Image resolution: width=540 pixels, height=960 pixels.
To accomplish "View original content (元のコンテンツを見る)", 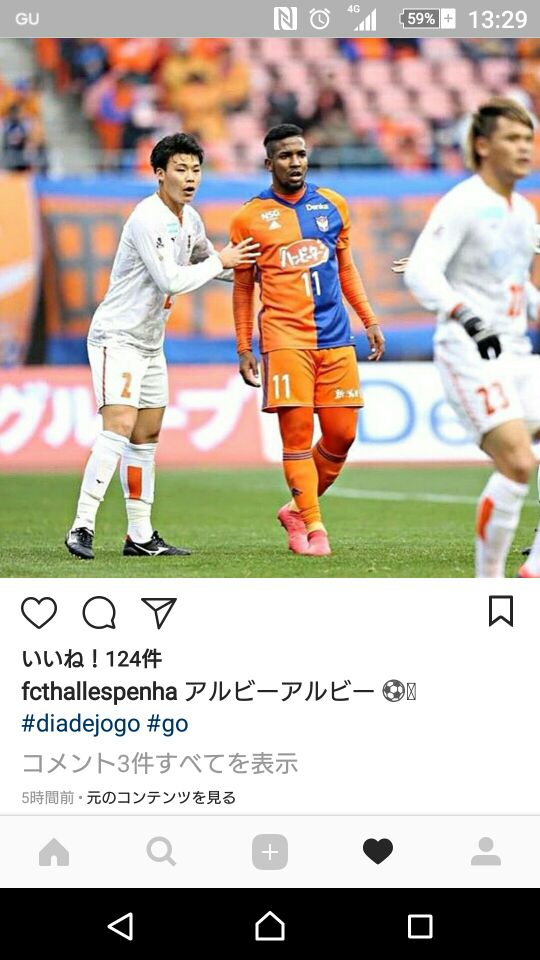I will point(161,798).
